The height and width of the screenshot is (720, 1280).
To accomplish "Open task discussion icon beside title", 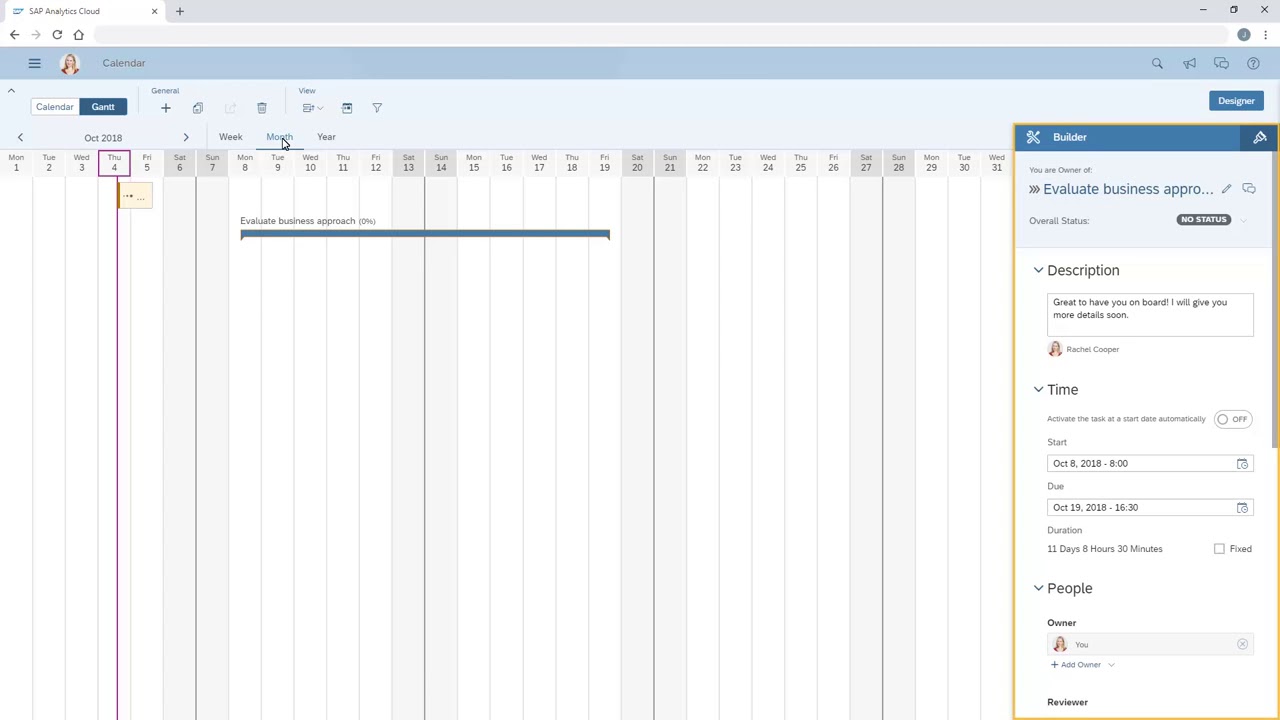I will point(1249,189).
